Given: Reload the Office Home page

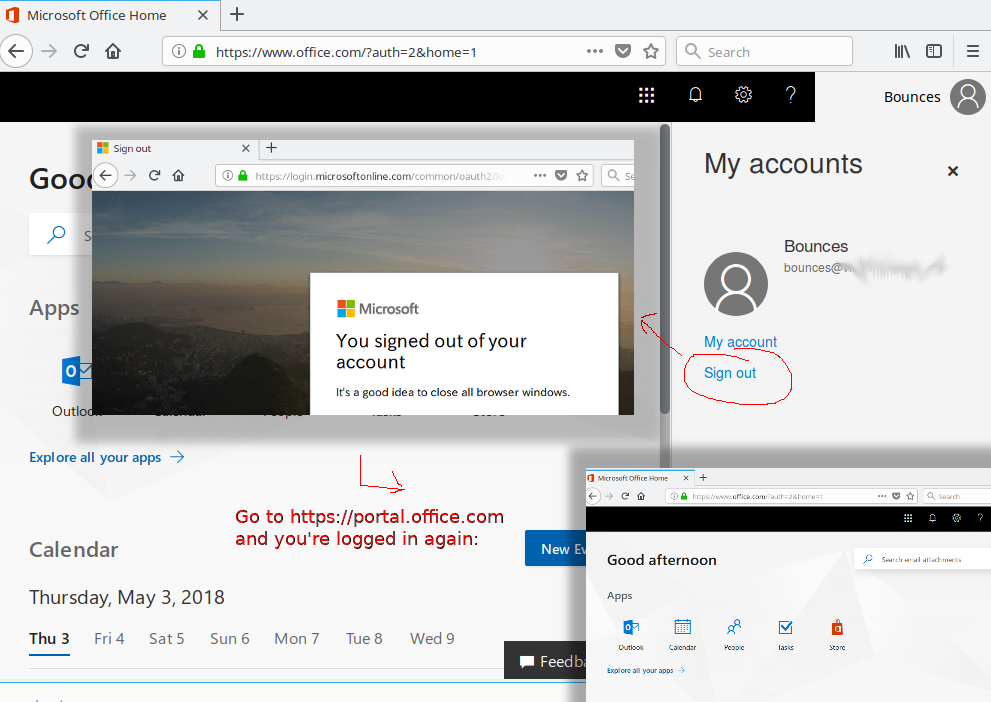Looking at the screenshot, I should [81, 51].
